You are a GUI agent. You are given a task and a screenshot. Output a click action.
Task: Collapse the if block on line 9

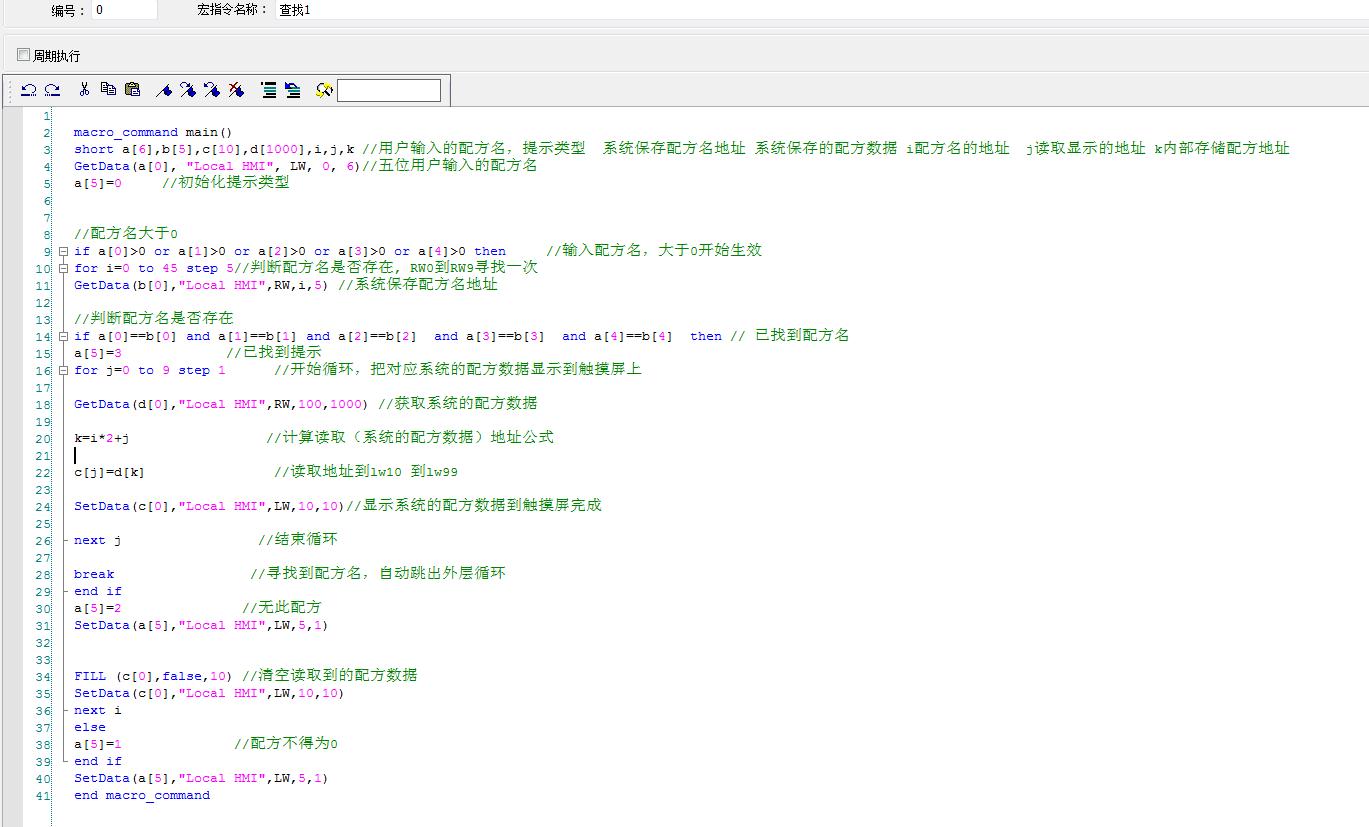tap(63, 251)
